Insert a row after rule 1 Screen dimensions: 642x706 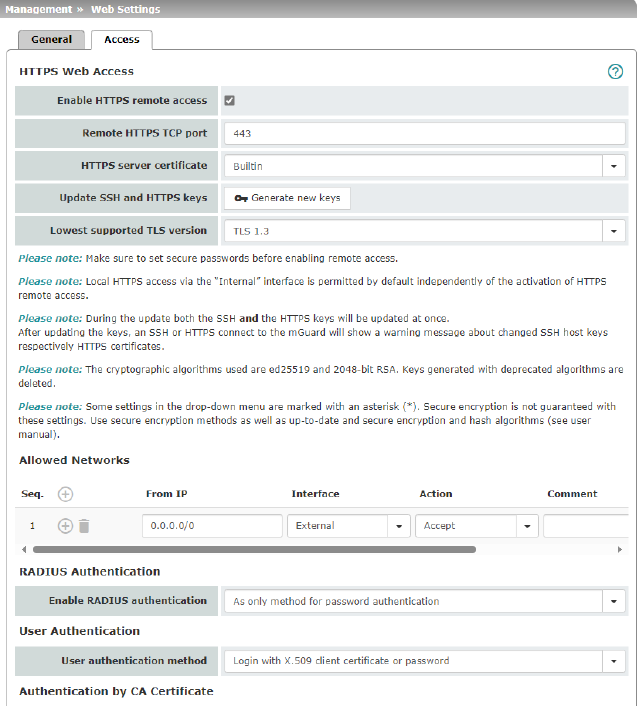[65, 525]
